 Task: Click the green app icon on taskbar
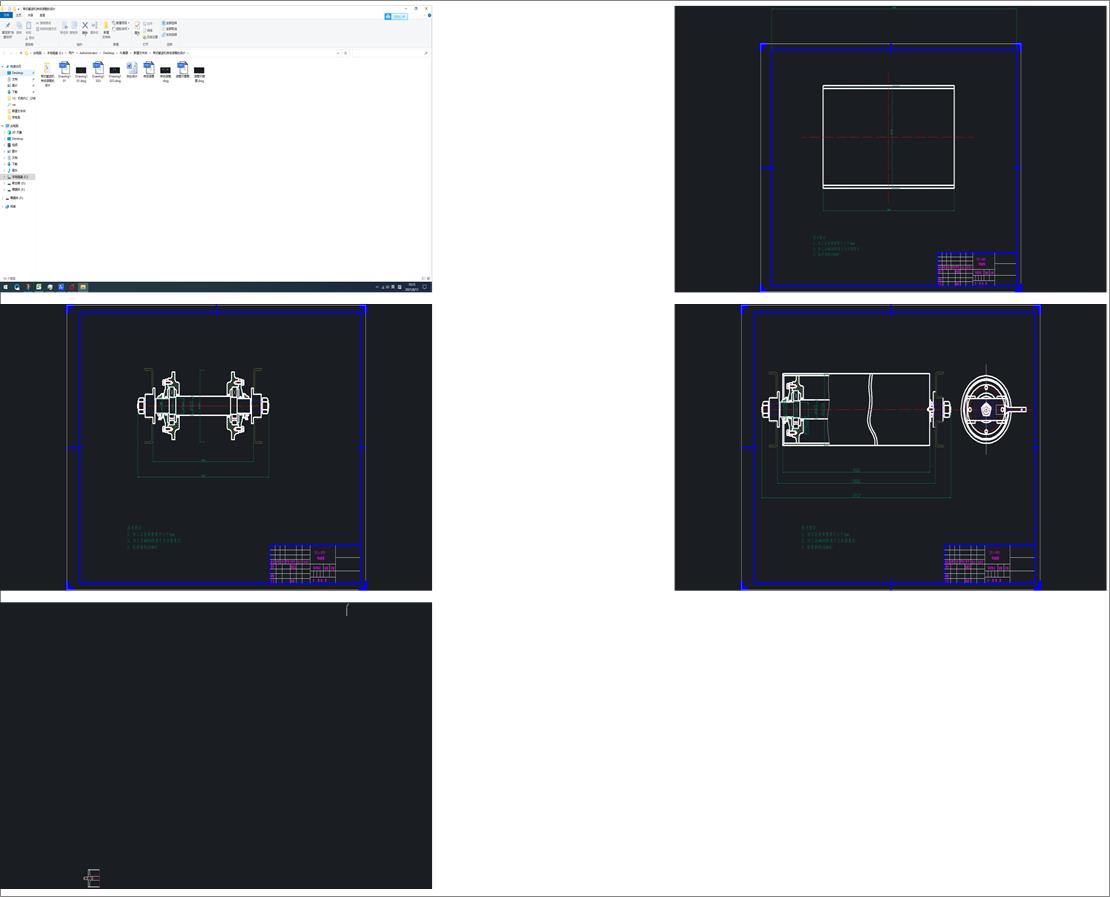coord(38,287)
